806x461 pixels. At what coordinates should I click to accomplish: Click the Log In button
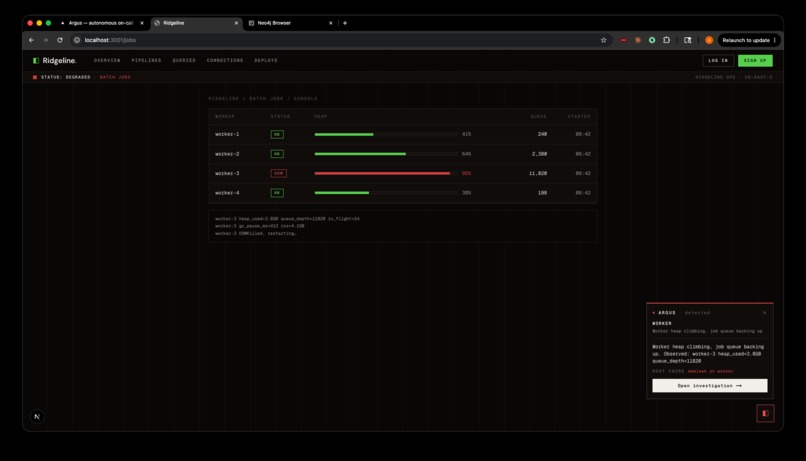pyautogui.click(x=718, y=61)
